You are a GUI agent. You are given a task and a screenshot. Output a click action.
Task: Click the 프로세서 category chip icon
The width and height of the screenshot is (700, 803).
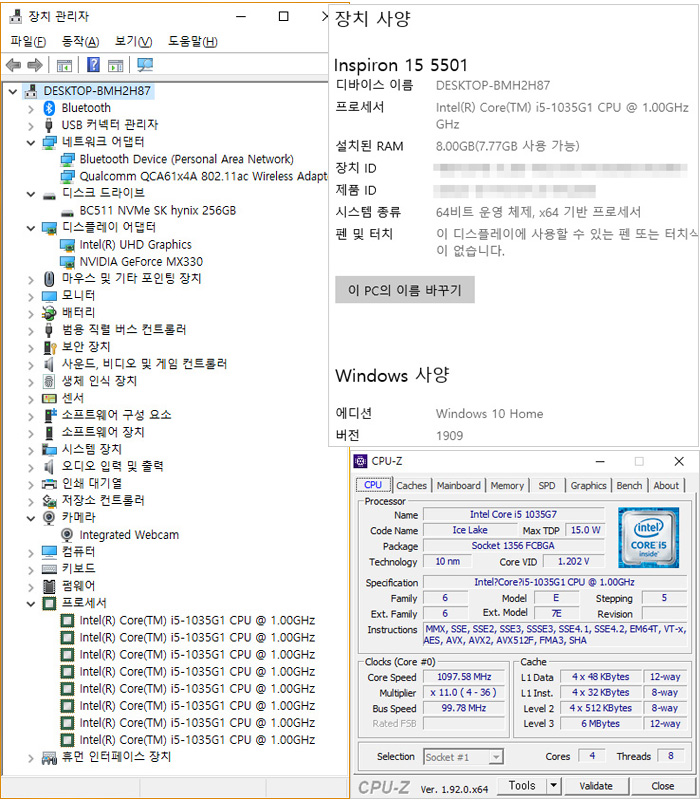(x=49, y=603)
